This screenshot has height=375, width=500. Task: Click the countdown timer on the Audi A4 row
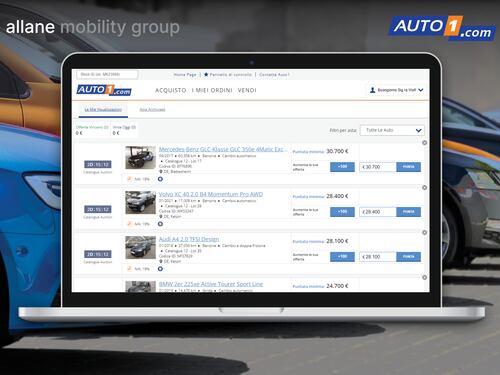click(98, 254)
